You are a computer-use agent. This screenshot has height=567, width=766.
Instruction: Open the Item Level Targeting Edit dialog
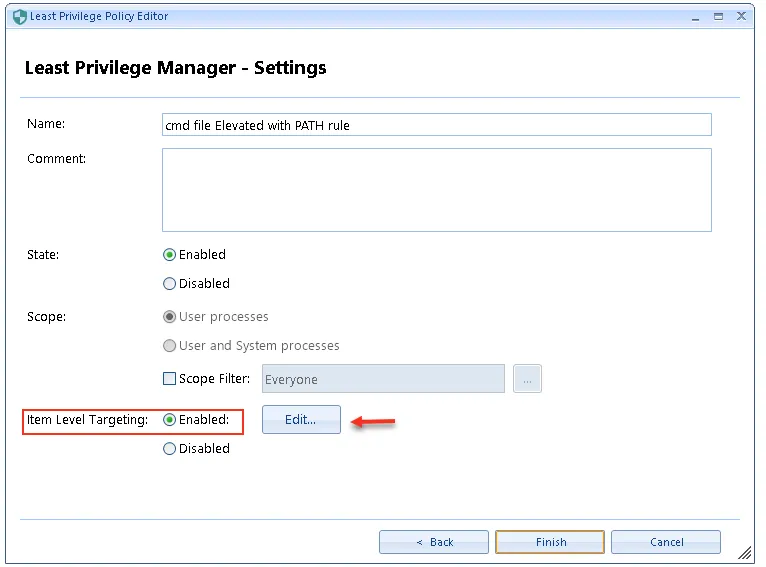[x=301, y=420]
